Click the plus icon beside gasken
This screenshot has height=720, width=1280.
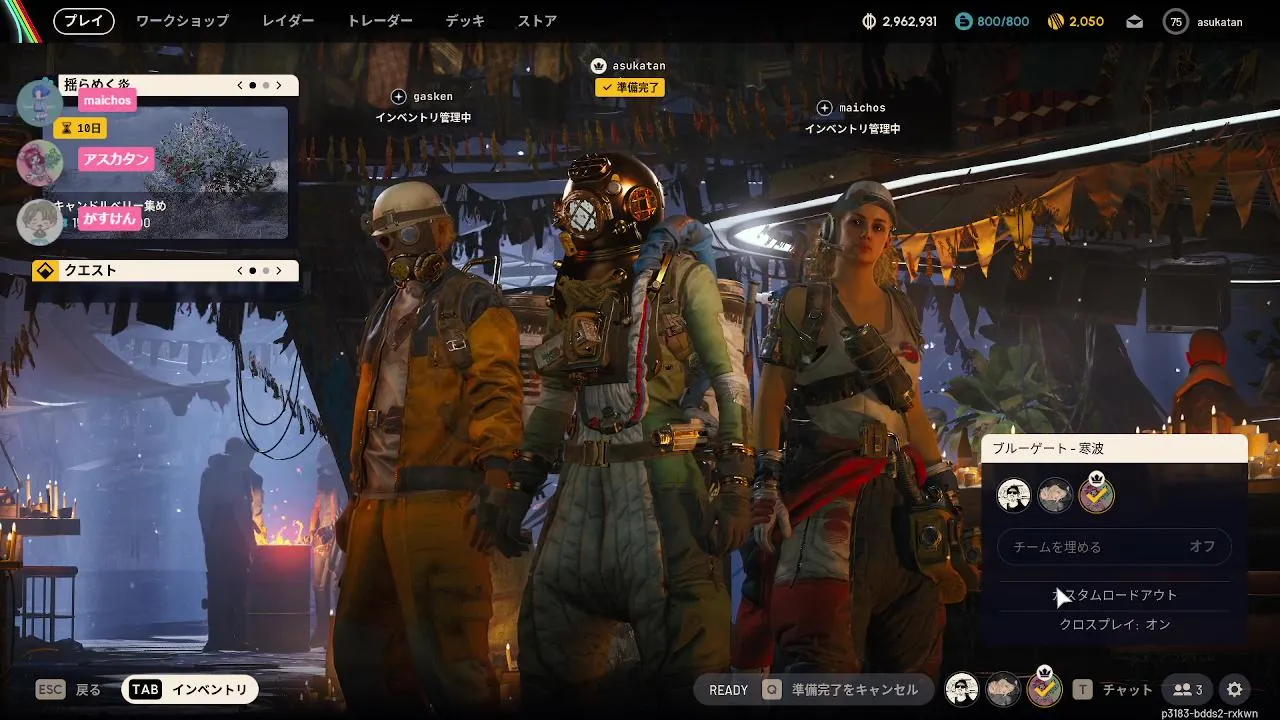[399, 96]
